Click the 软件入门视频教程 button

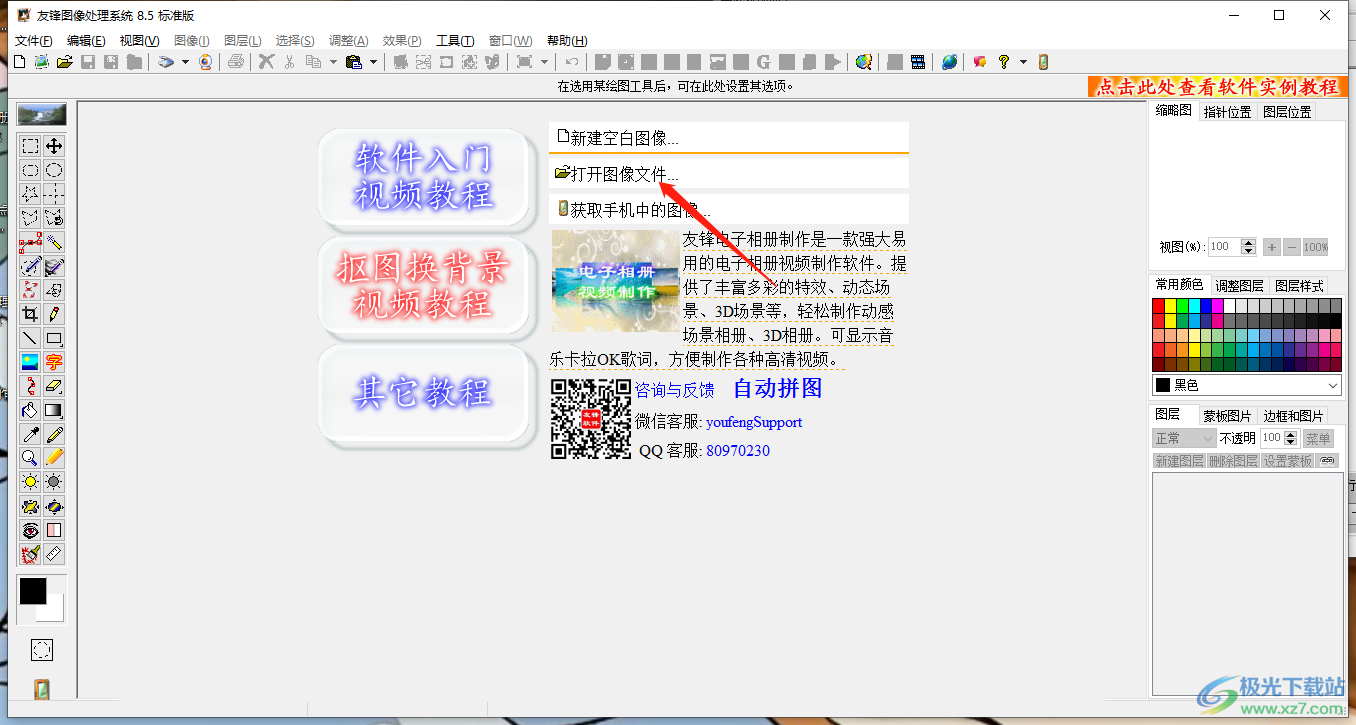tap(423, 177)
